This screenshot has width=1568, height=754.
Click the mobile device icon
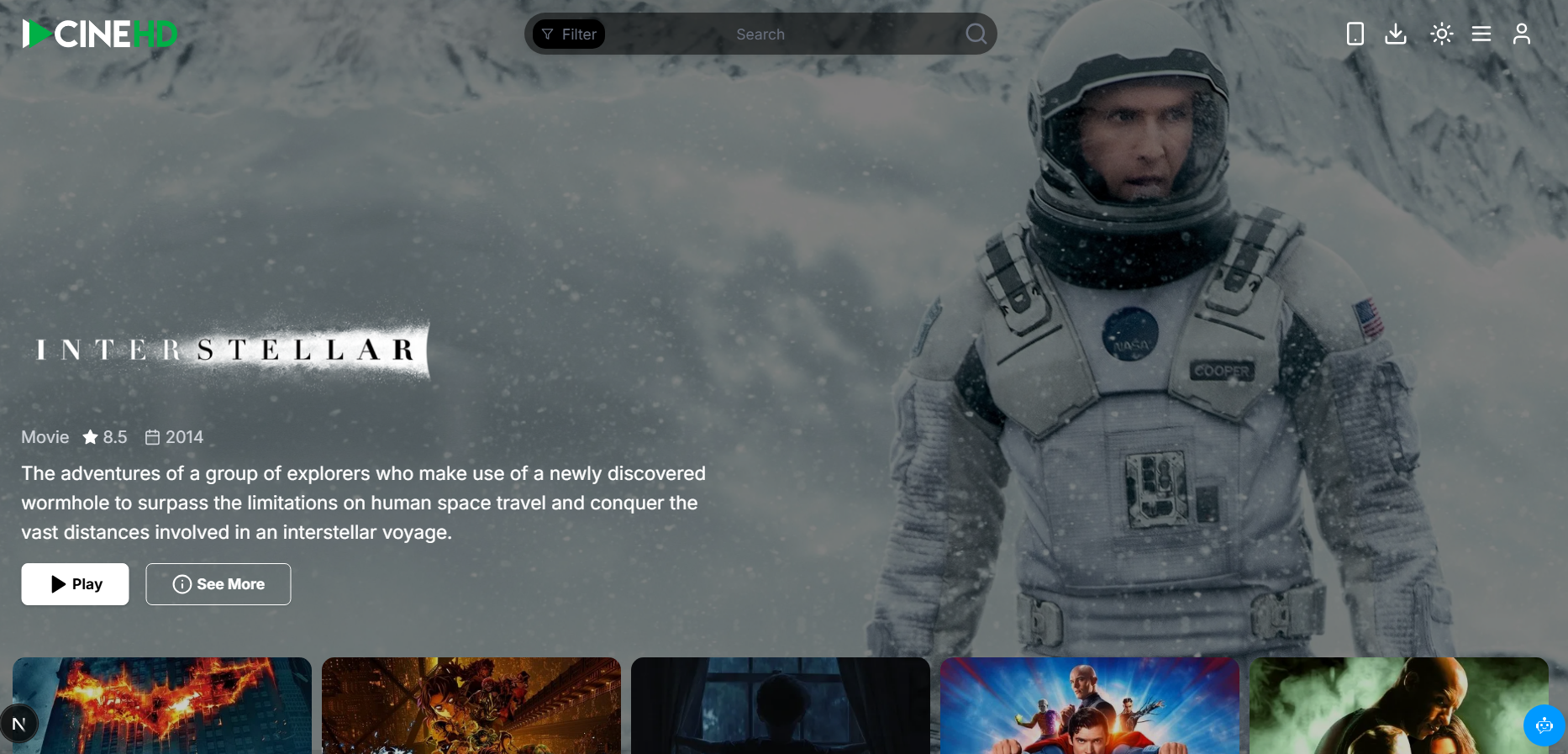click(x=1355, y=34)
